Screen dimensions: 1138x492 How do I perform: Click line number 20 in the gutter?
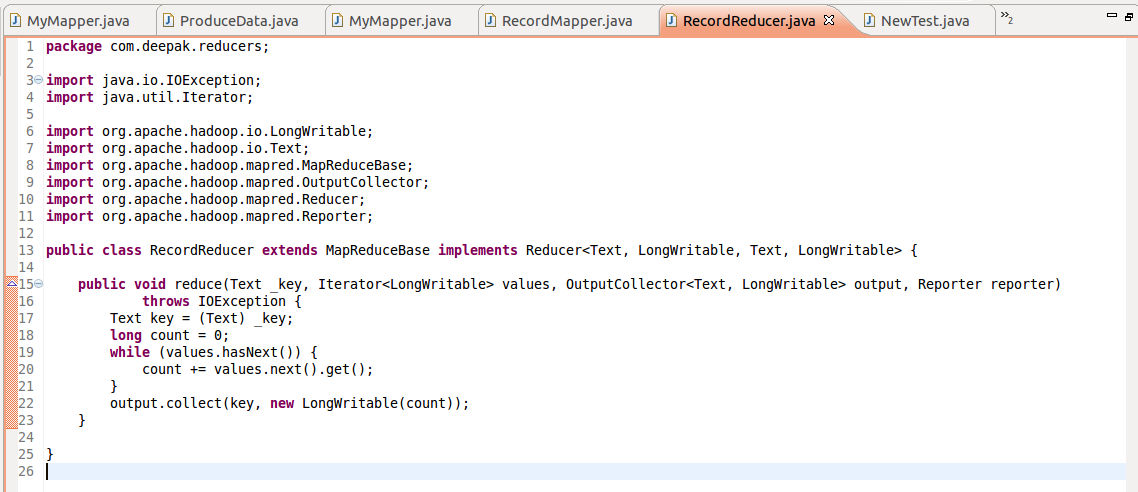26,369
